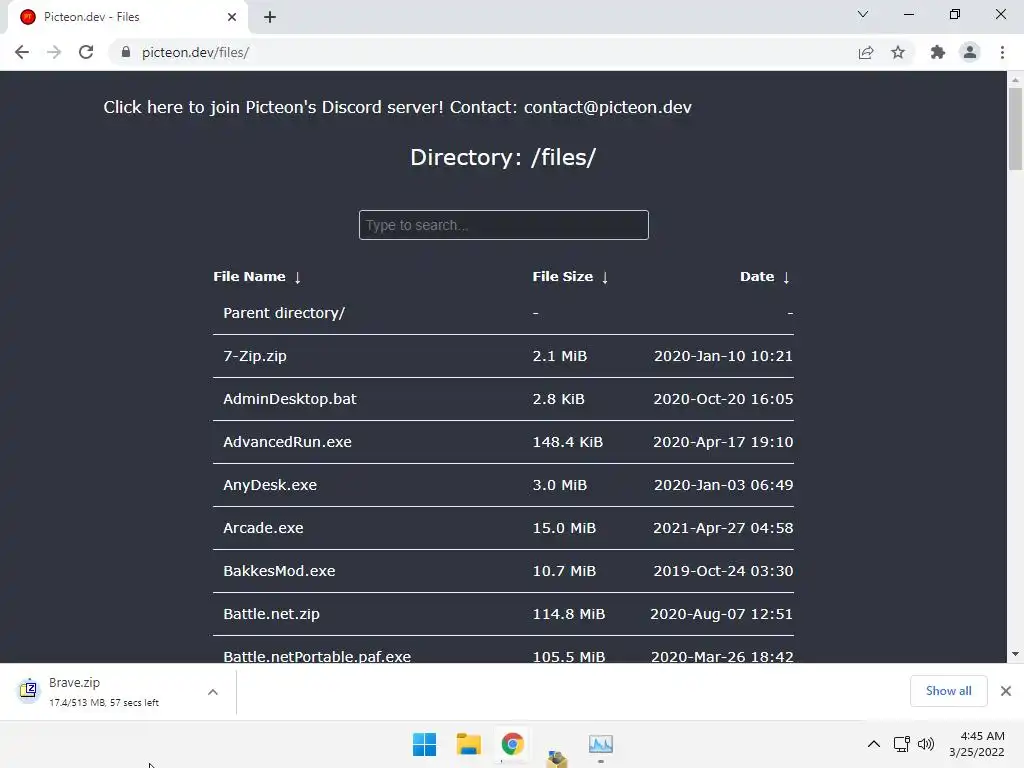Open the volume control in tray
The width and height of the screenshot is (1024, 768).
[926, 744]
